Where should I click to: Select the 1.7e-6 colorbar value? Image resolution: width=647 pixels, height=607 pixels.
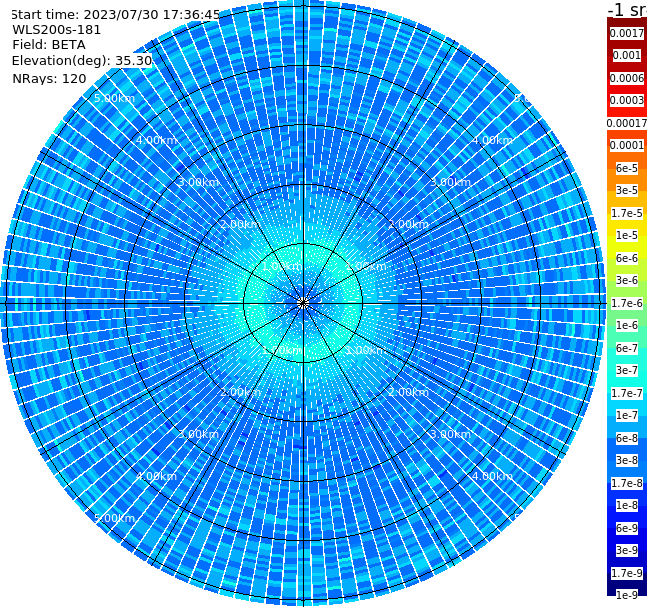coord(627,303)
